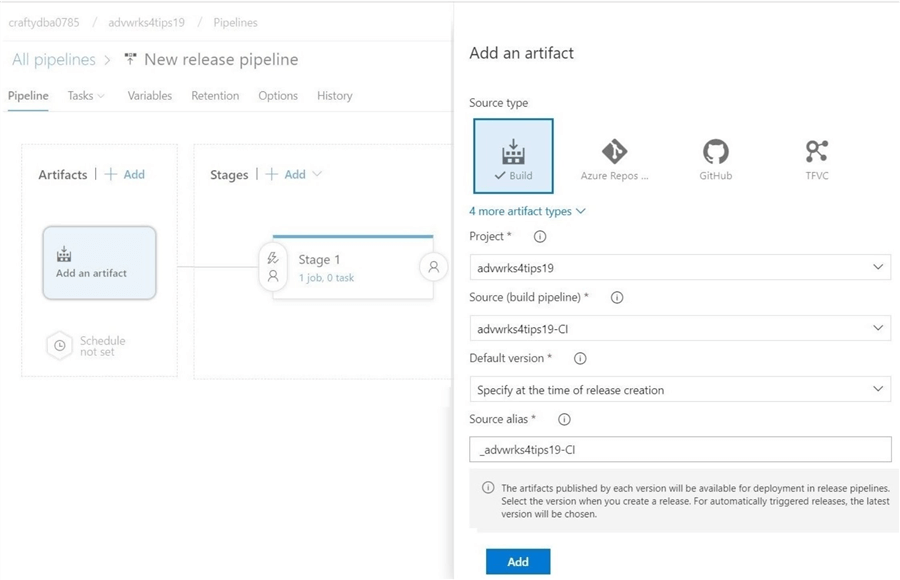Click the Source alias text field
The height and width of the screenshot is (580, 900).
pos(680,449)
